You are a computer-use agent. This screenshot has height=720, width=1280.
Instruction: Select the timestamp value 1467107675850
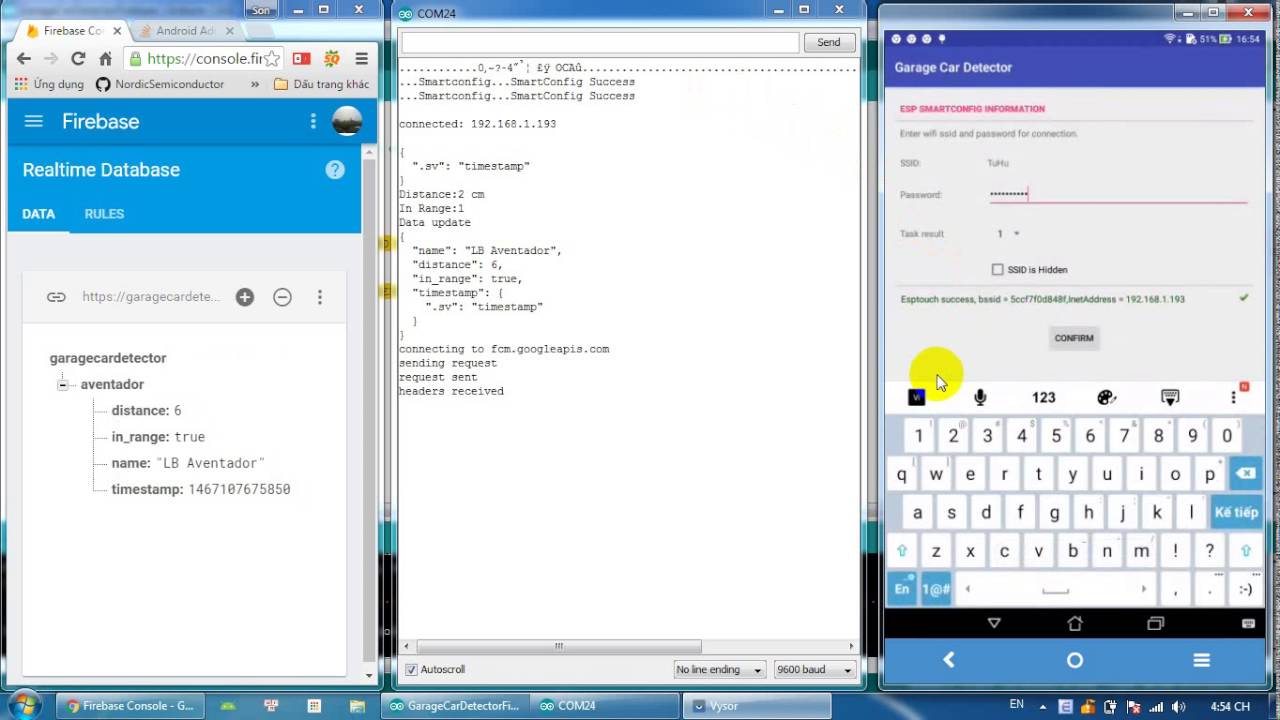(239, 490)
